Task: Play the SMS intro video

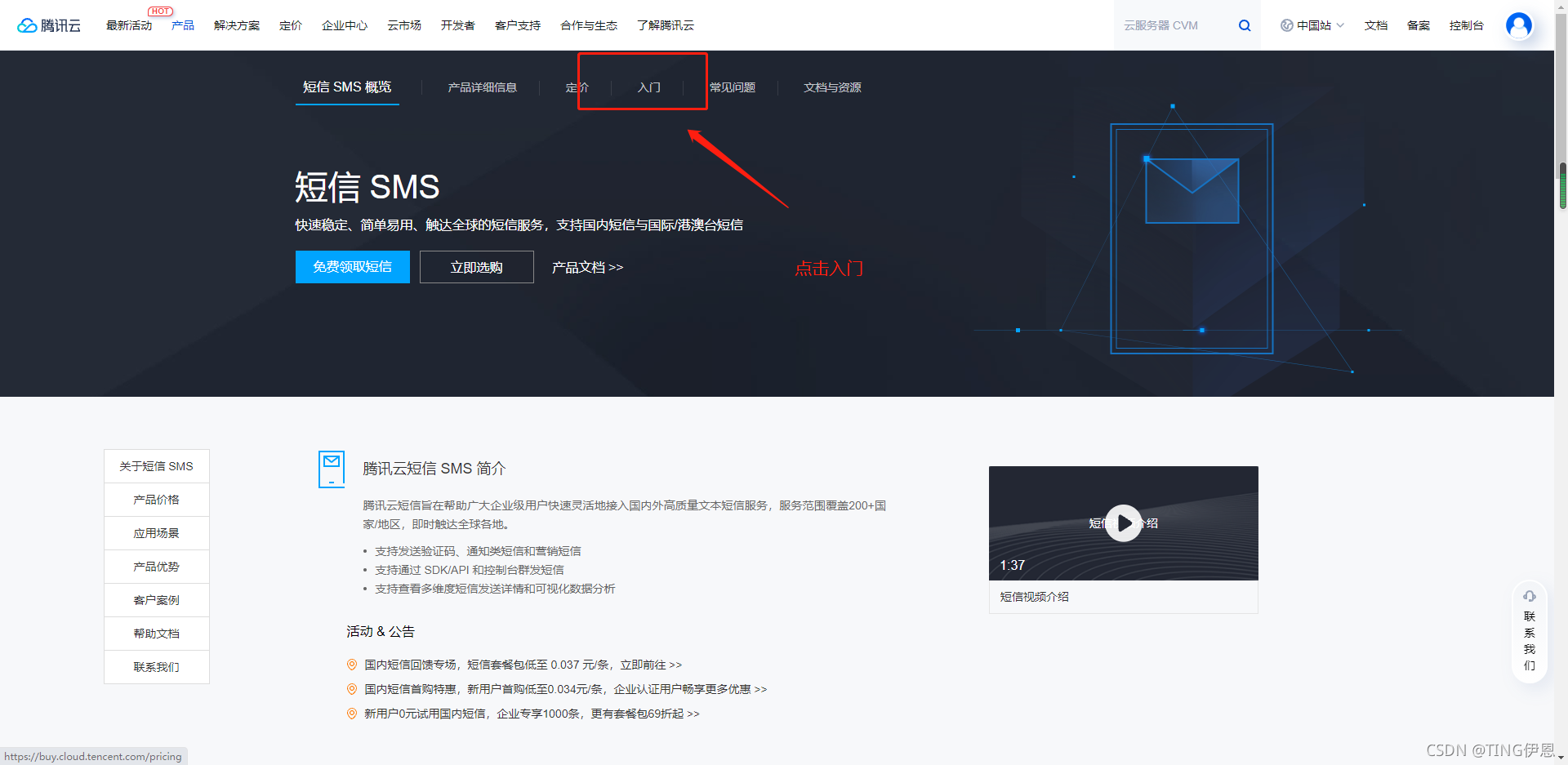Action: [1124, 523]
